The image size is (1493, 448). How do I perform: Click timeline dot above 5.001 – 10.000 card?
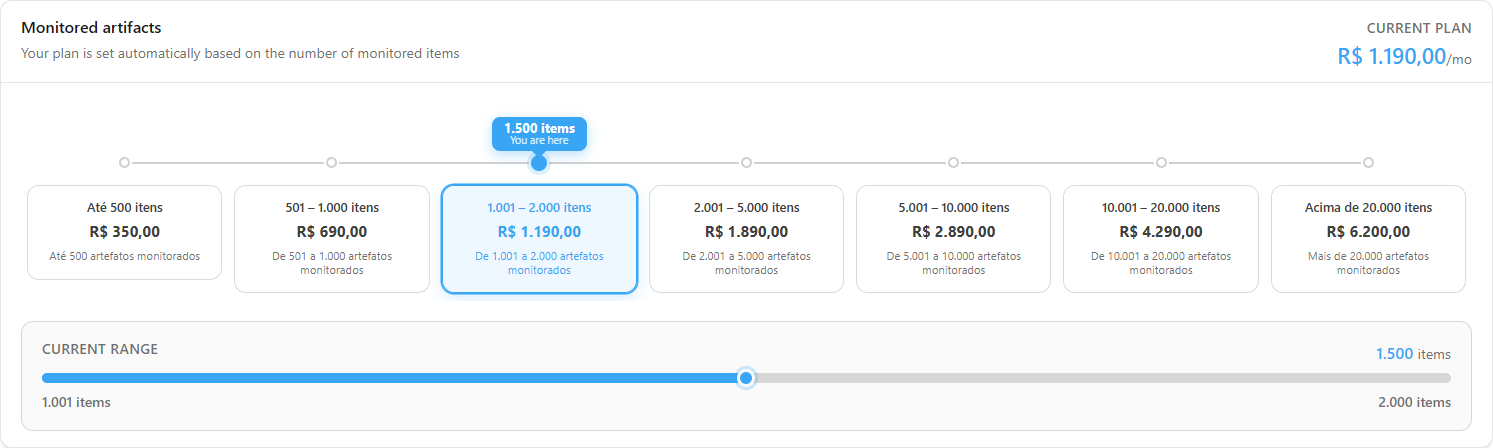pos(953,162)
